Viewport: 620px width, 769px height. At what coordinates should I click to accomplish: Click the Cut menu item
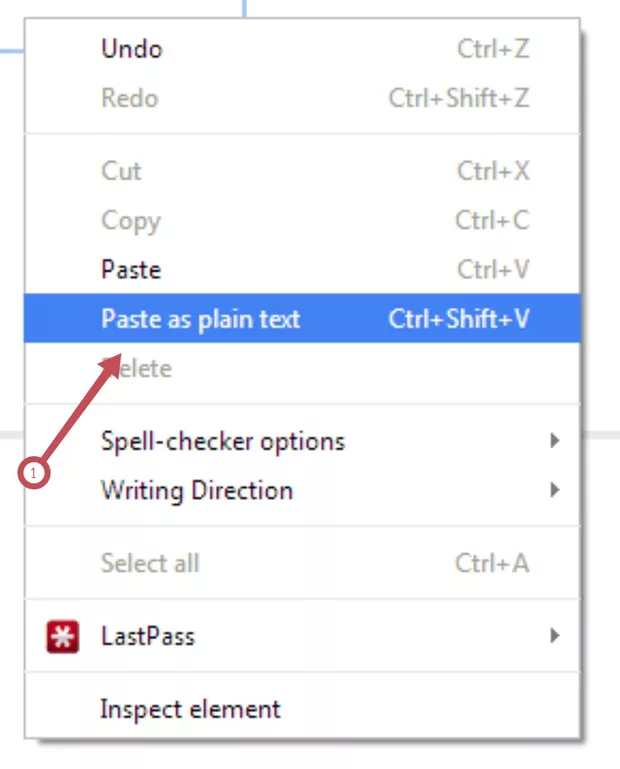coord(121,171)
